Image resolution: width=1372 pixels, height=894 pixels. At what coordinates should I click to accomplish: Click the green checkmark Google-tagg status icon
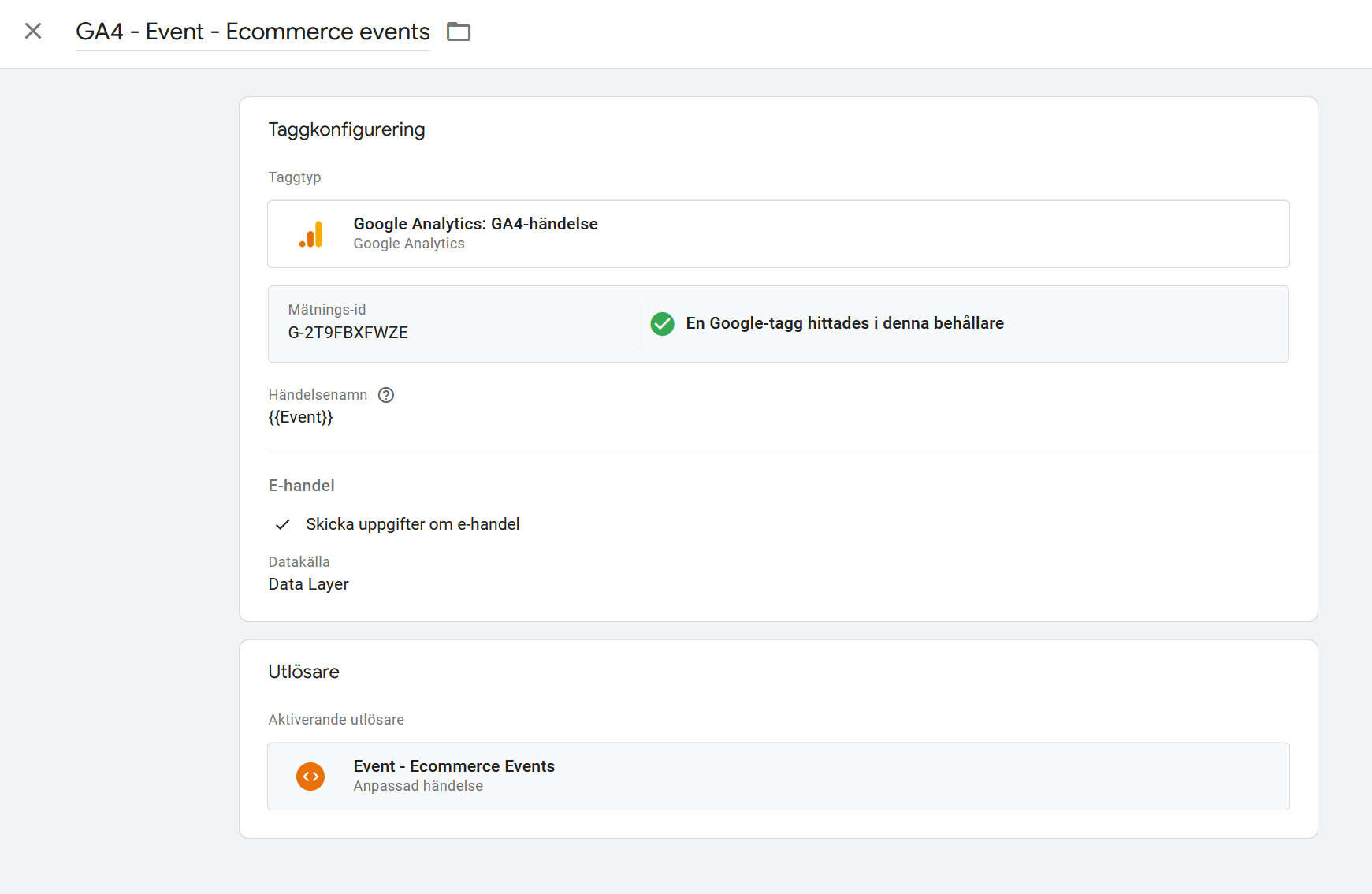pos(662,324)
